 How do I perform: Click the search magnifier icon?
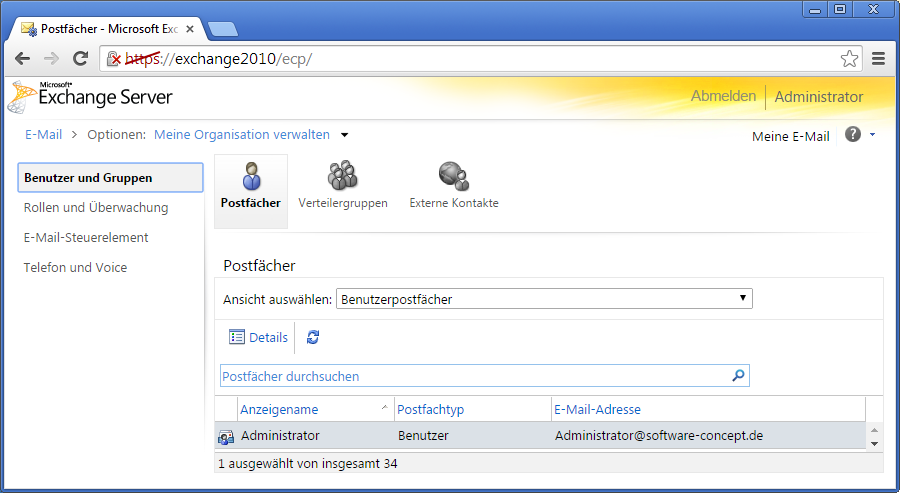pos(738,376)
